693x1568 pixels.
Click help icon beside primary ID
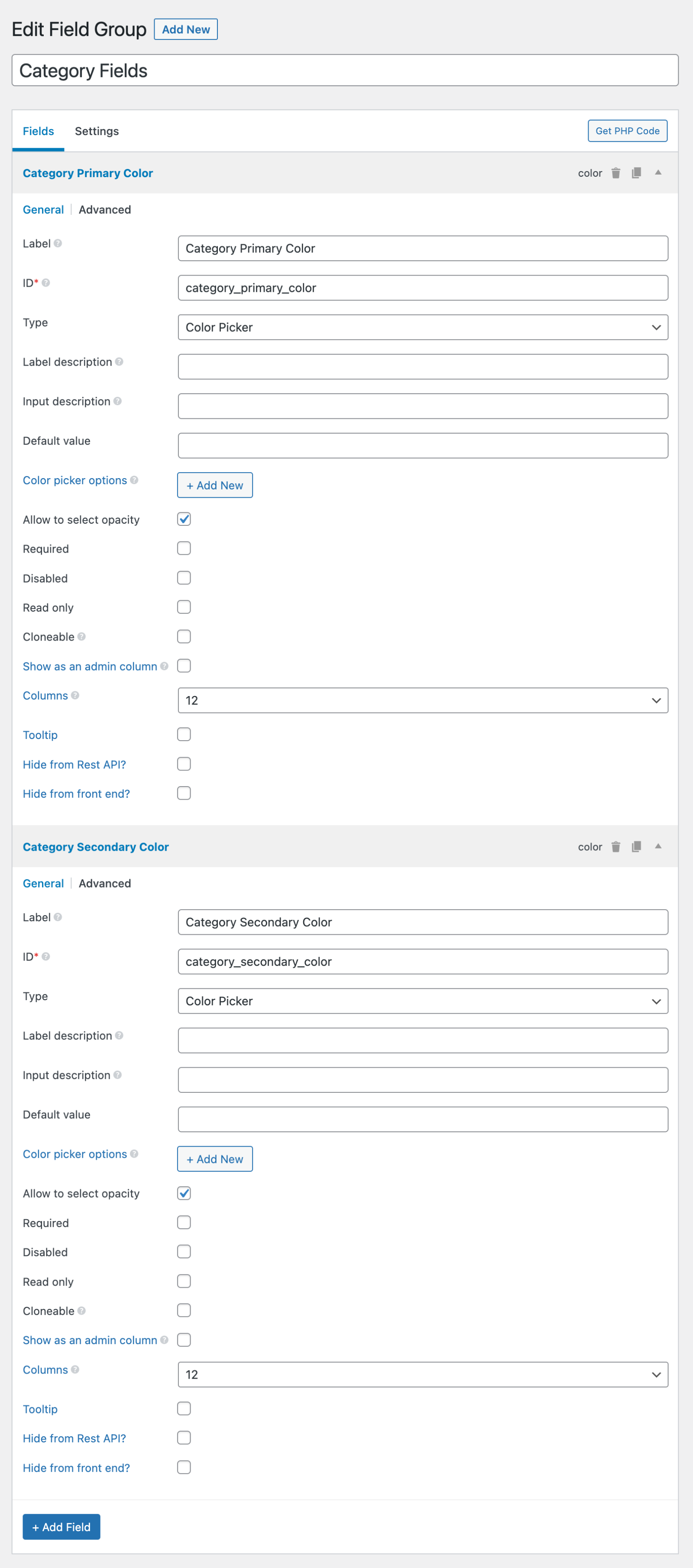(45, 283)
